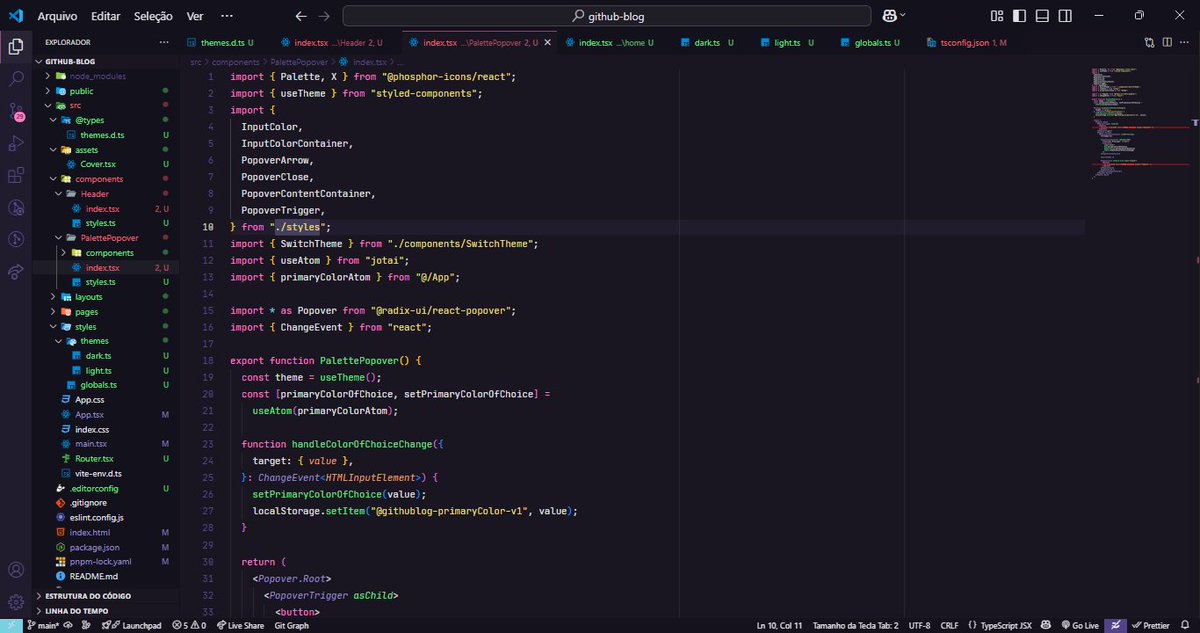
Task: Open Copilot dropdown chevron in title bar
Action: click(903, 16)
